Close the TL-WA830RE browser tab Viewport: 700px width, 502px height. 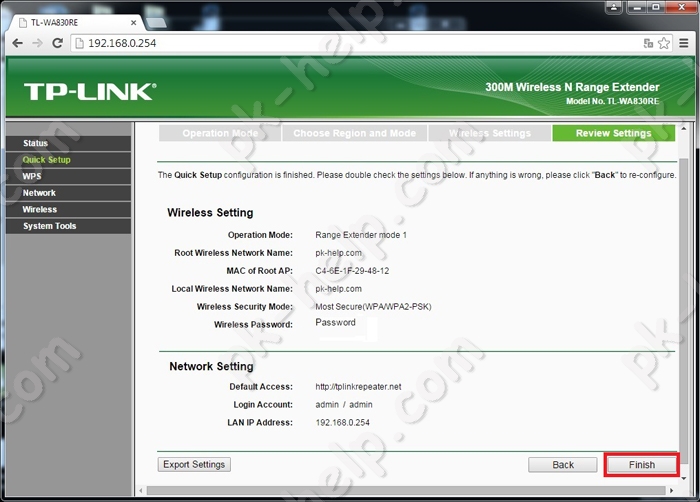point(133,22)
